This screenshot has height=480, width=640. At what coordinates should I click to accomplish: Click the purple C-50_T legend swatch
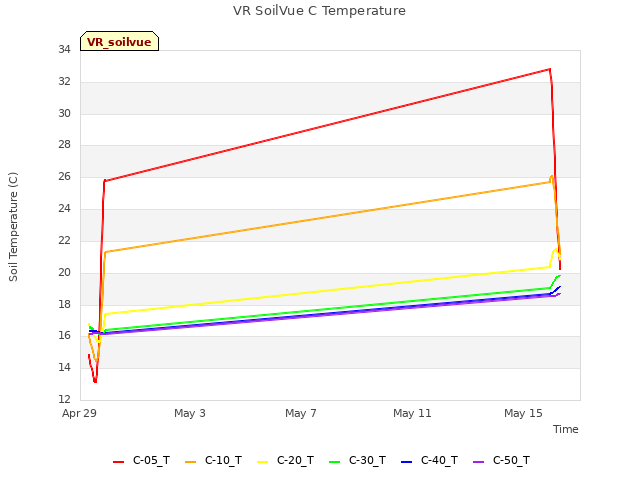pos(478,462)
